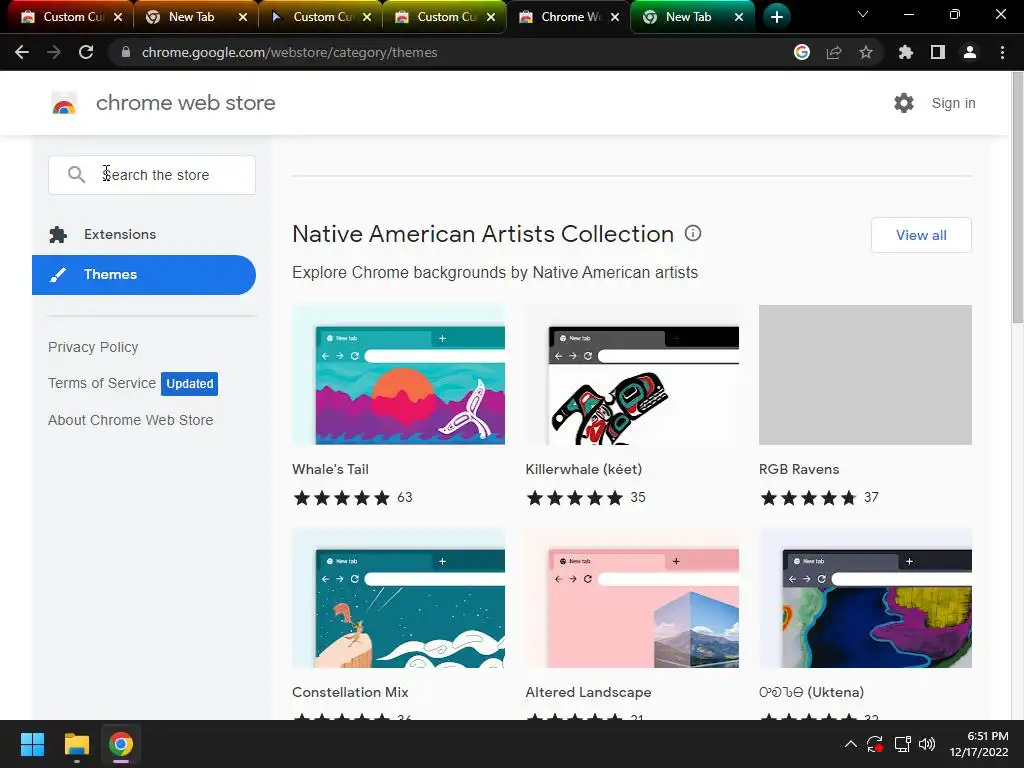
Task: Click the Chrome icon in the taskbar
Action: point(121,744)
